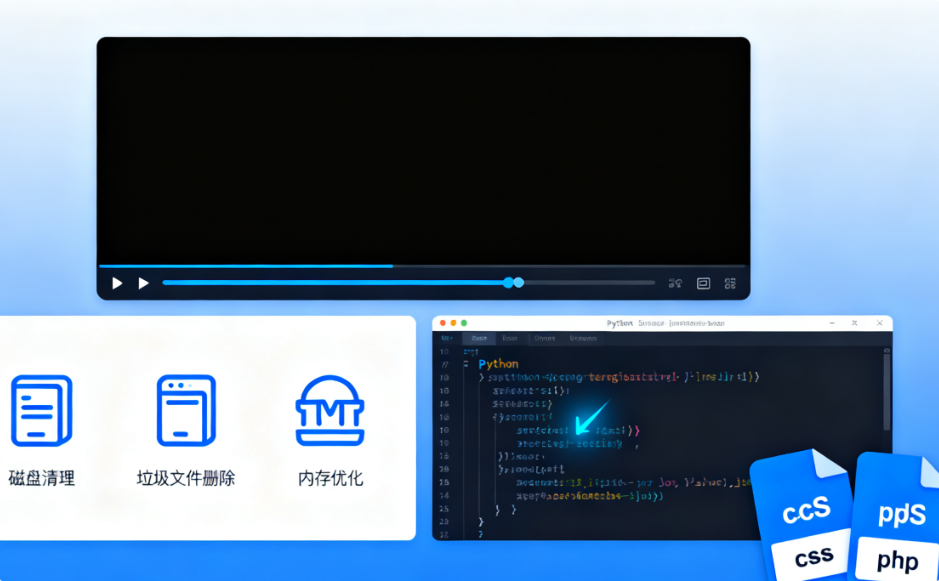Click the green macOS button on code editor
The height and width of the screenshot is (581, 939).
tap(463, 323)
